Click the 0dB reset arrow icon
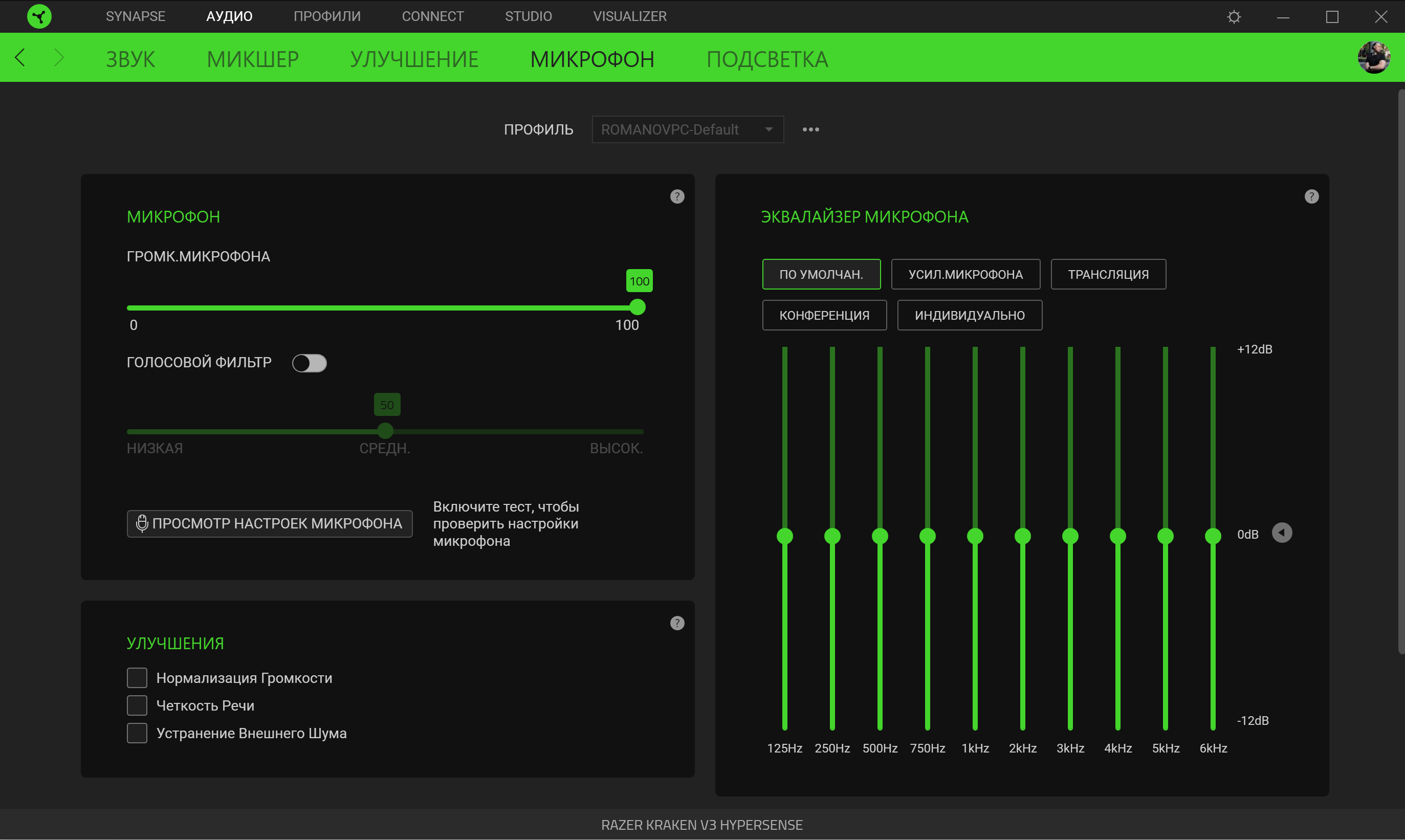 tap(1282, 533)
